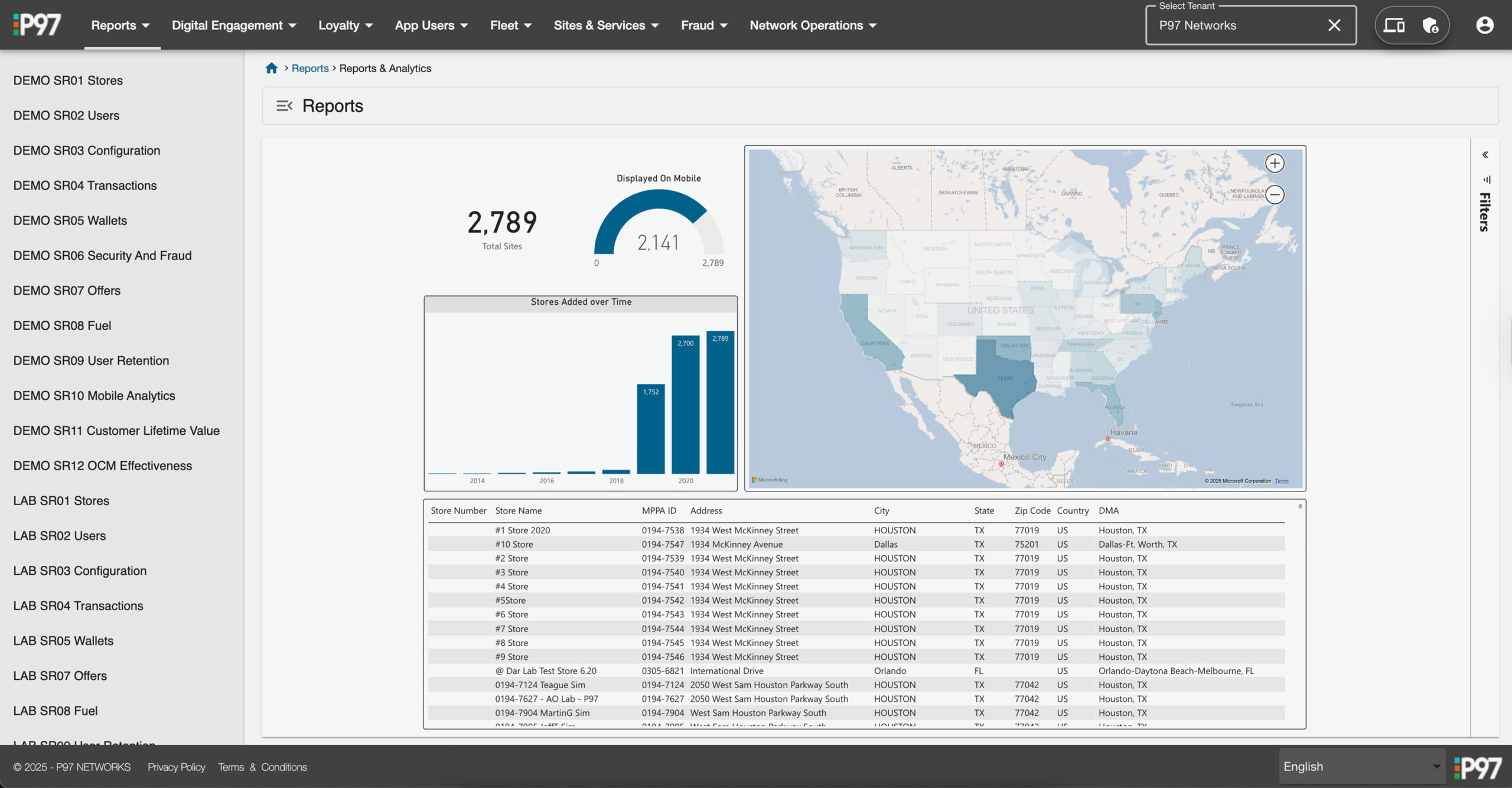
Task: Click the P97 logo in header
Action: coord(37,25)
